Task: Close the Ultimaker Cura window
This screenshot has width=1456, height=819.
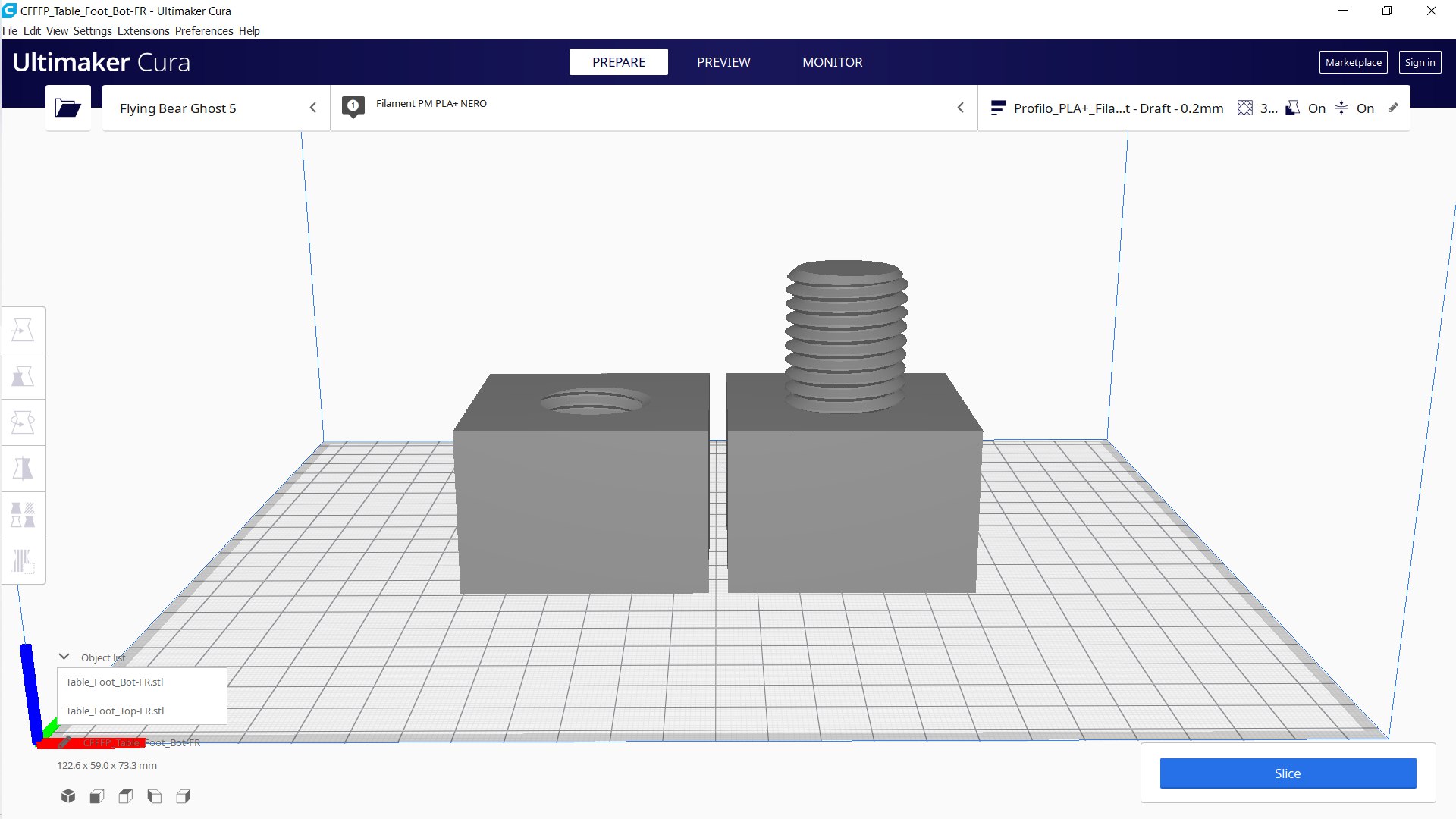Action: (1432, 11)
